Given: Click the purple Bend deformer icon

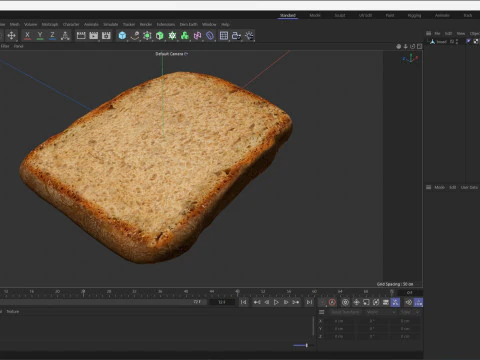Looking at the screenshot, I should click(210, 35).
